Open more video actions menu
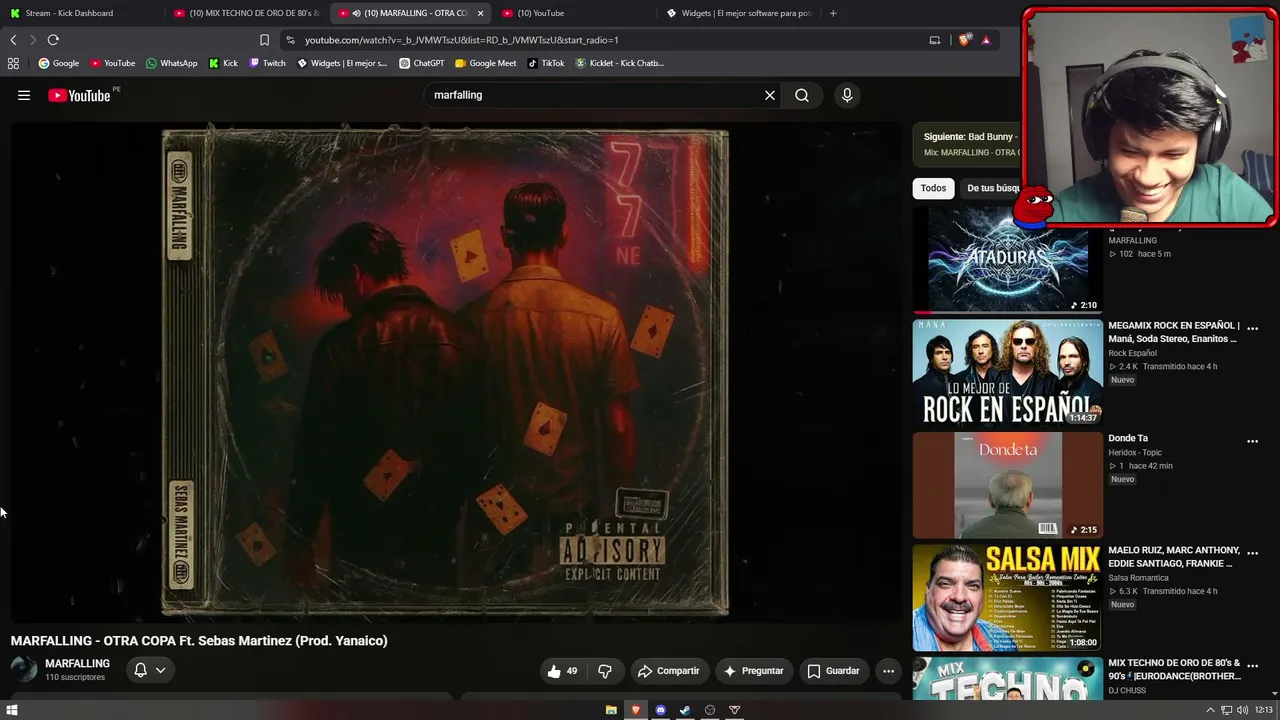1280x720 pixels. click(888, 671)
